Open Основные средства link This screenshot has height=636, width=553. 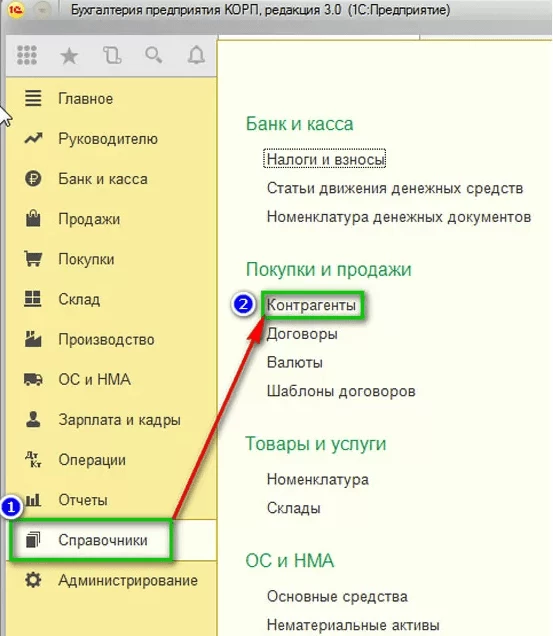tap(337, 597)
